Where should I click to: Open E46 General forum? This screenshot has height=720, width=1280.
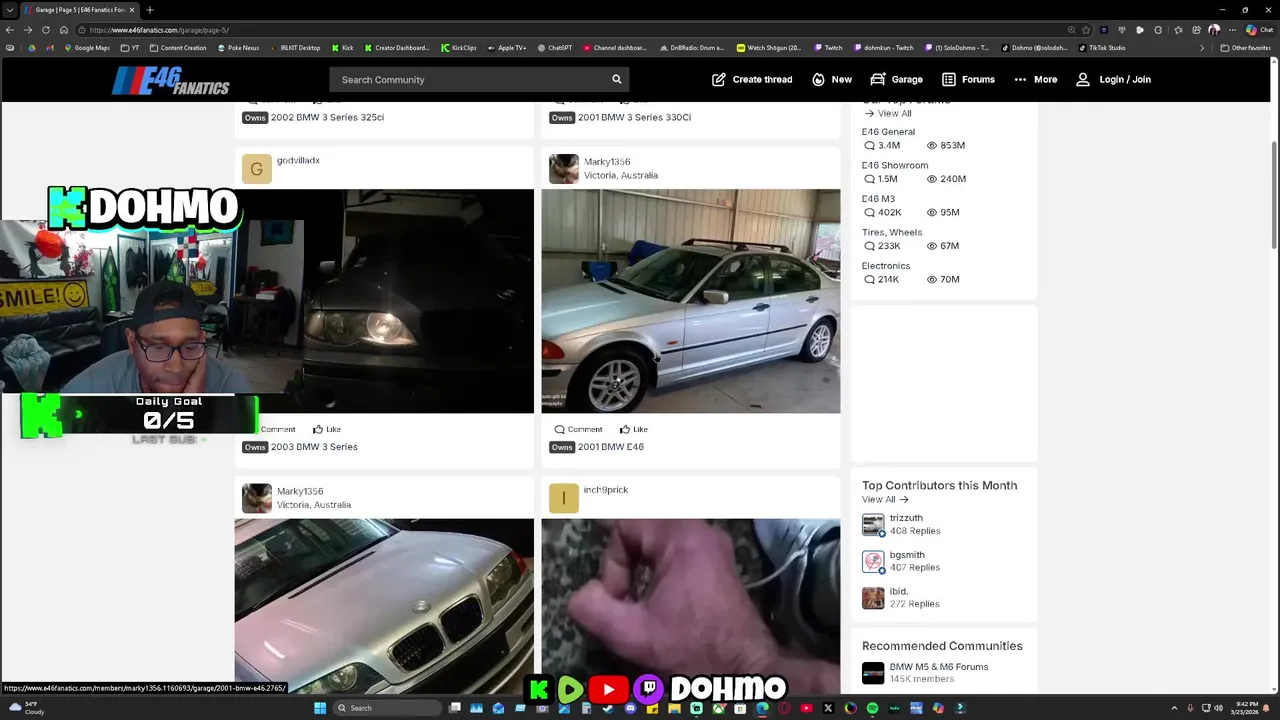pos(888,132)
